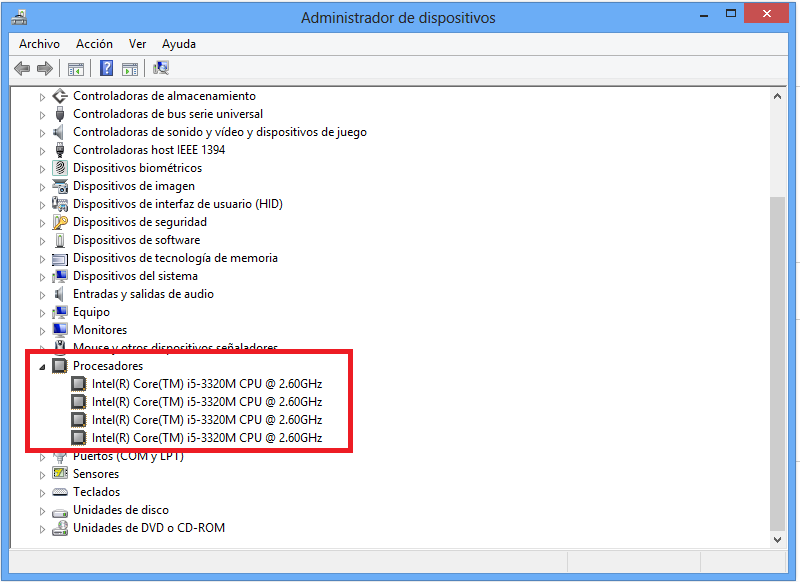The width and height of the screenshot is (800, 582).
Task: Expand Controladoras de bus serie universal node
Action: click(x=42, y=115)
